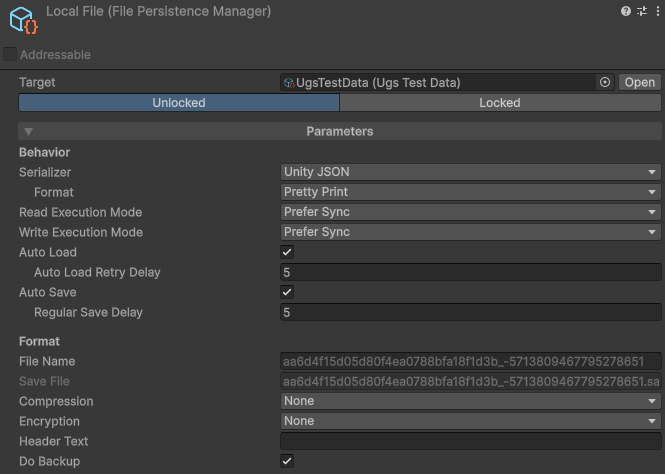Click the Regular Save Delay label
The width and height of the screenshot is (665, 474).
click(88, 312)
